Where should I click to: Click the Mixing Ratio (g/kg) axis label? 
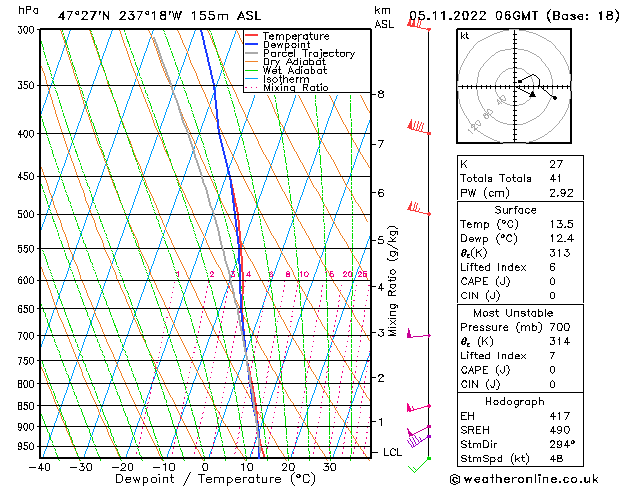pyautogui.click(x=393, y=281)
